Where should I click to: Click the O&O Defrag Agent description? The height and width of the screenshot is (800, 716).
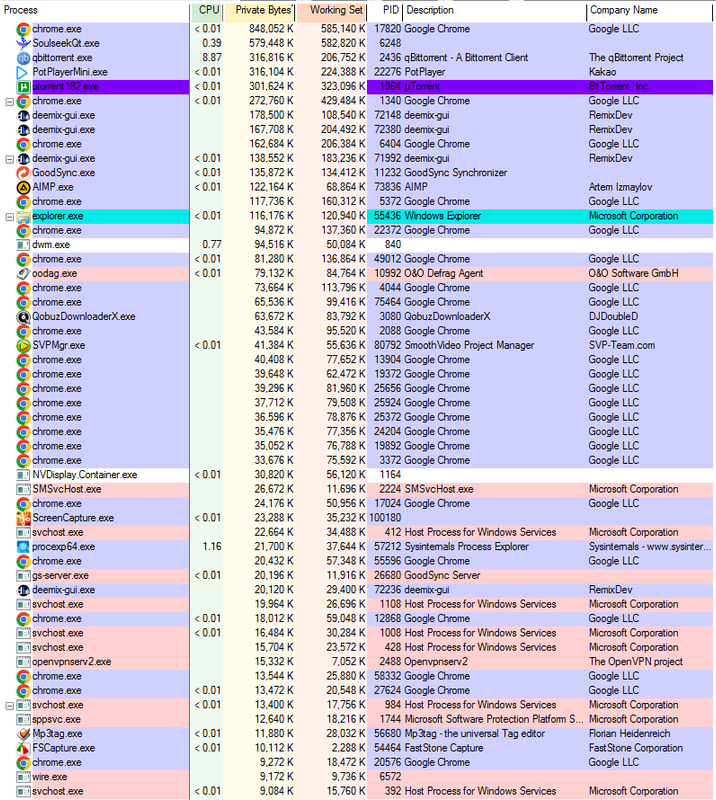tap(443, 273)
